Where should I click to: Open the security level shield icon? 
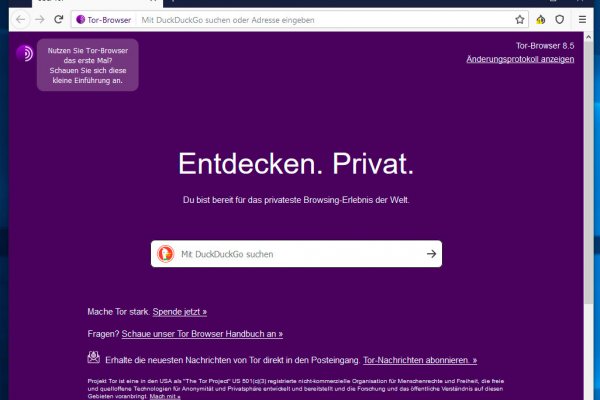click(x=559, y=20)
